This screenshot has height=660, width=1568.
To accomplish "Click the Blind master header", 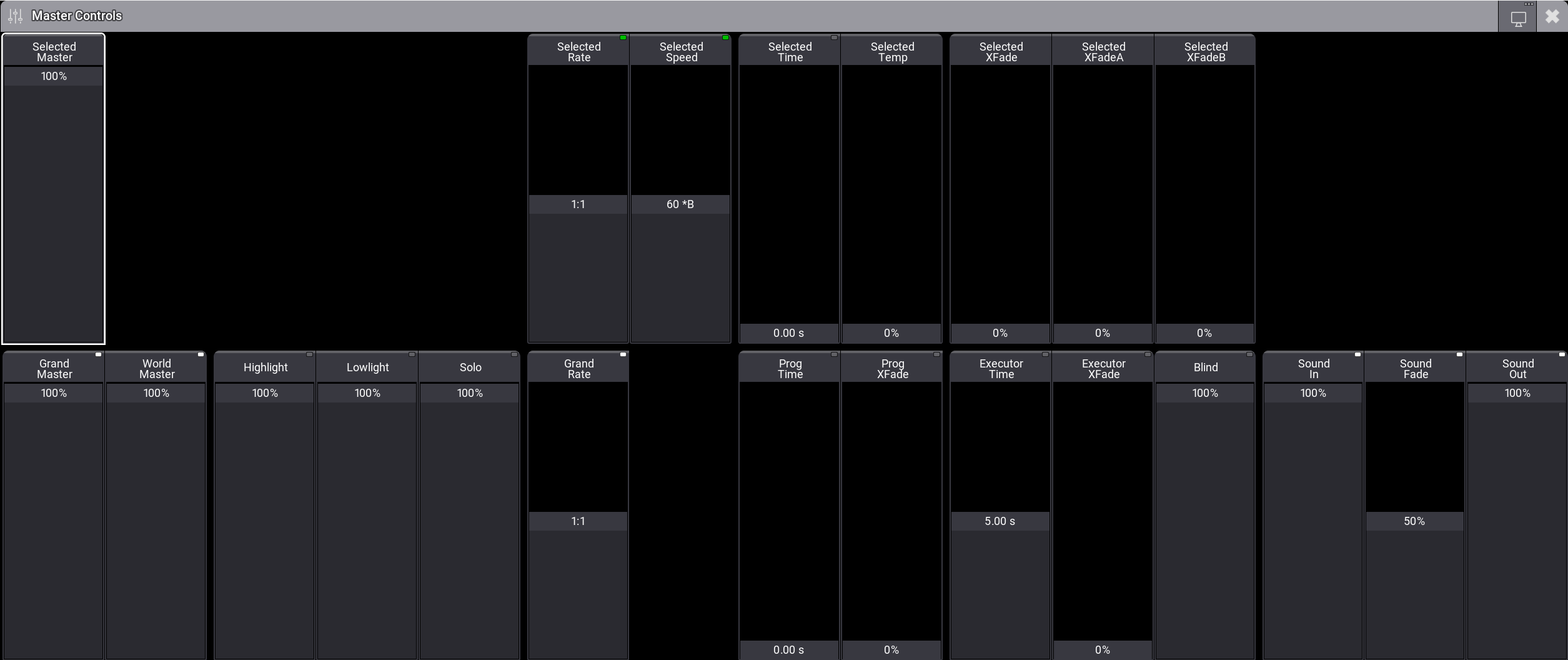I will 1205,367.
